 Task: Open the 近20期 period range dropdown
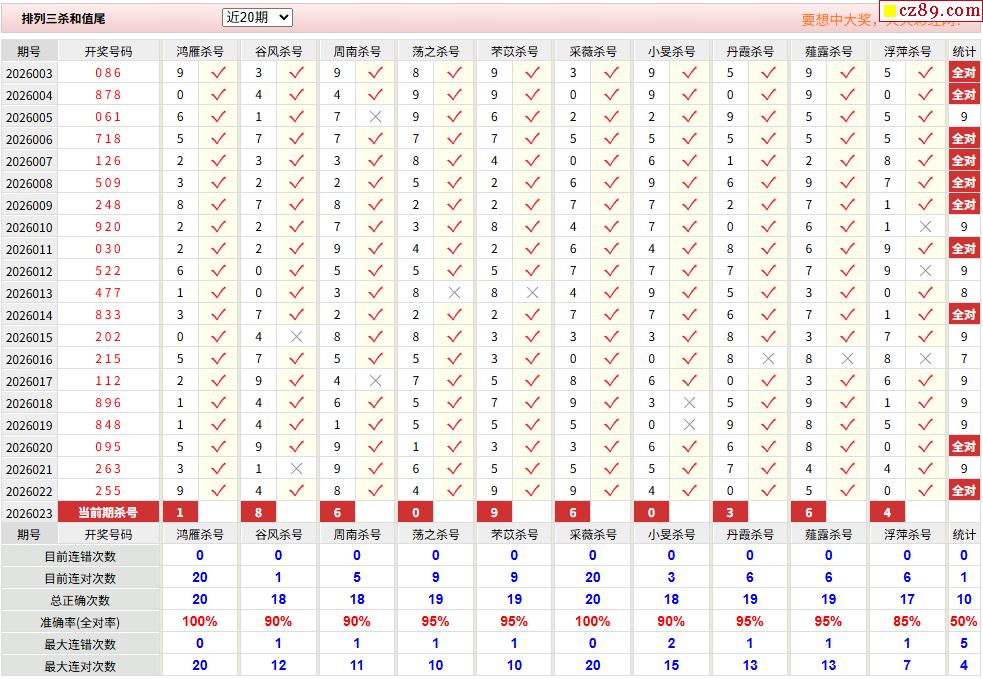(x=257, y=18)
